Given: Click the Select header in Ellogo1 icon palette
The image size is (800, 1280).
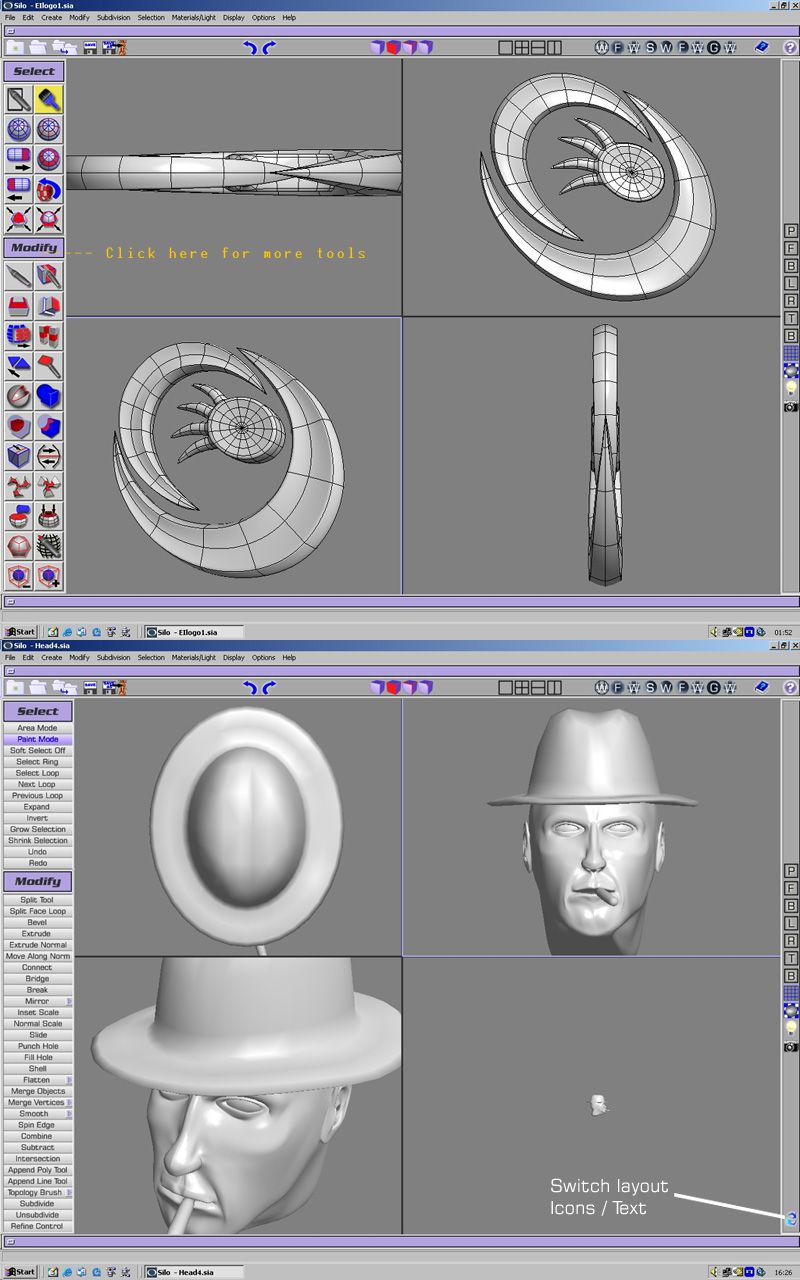Looking at the screenshot, I should coord(34,71).
